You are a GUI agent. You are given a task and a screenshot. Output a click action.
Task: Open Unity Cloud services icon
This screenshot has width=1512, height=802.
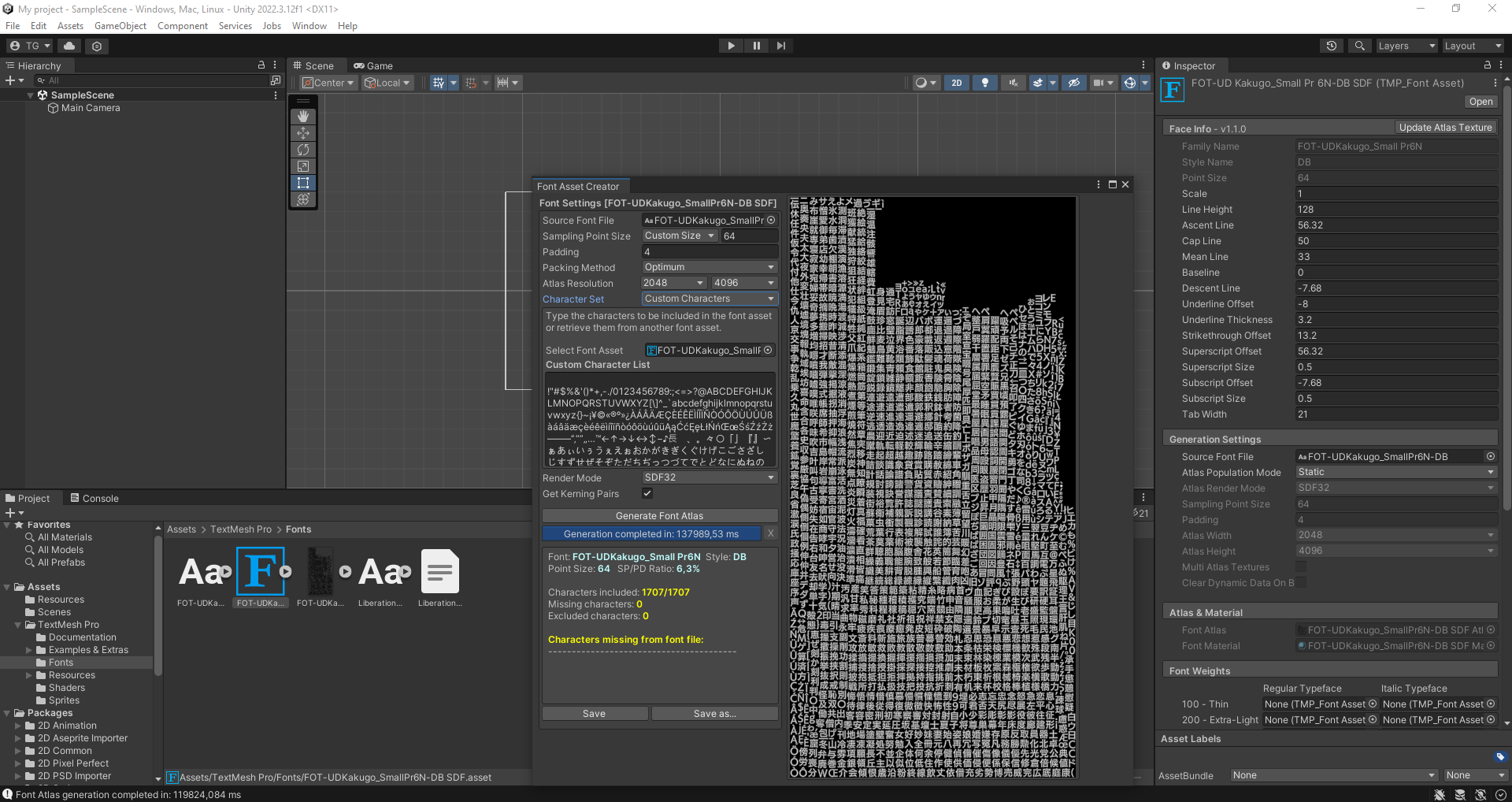[69, 46]
